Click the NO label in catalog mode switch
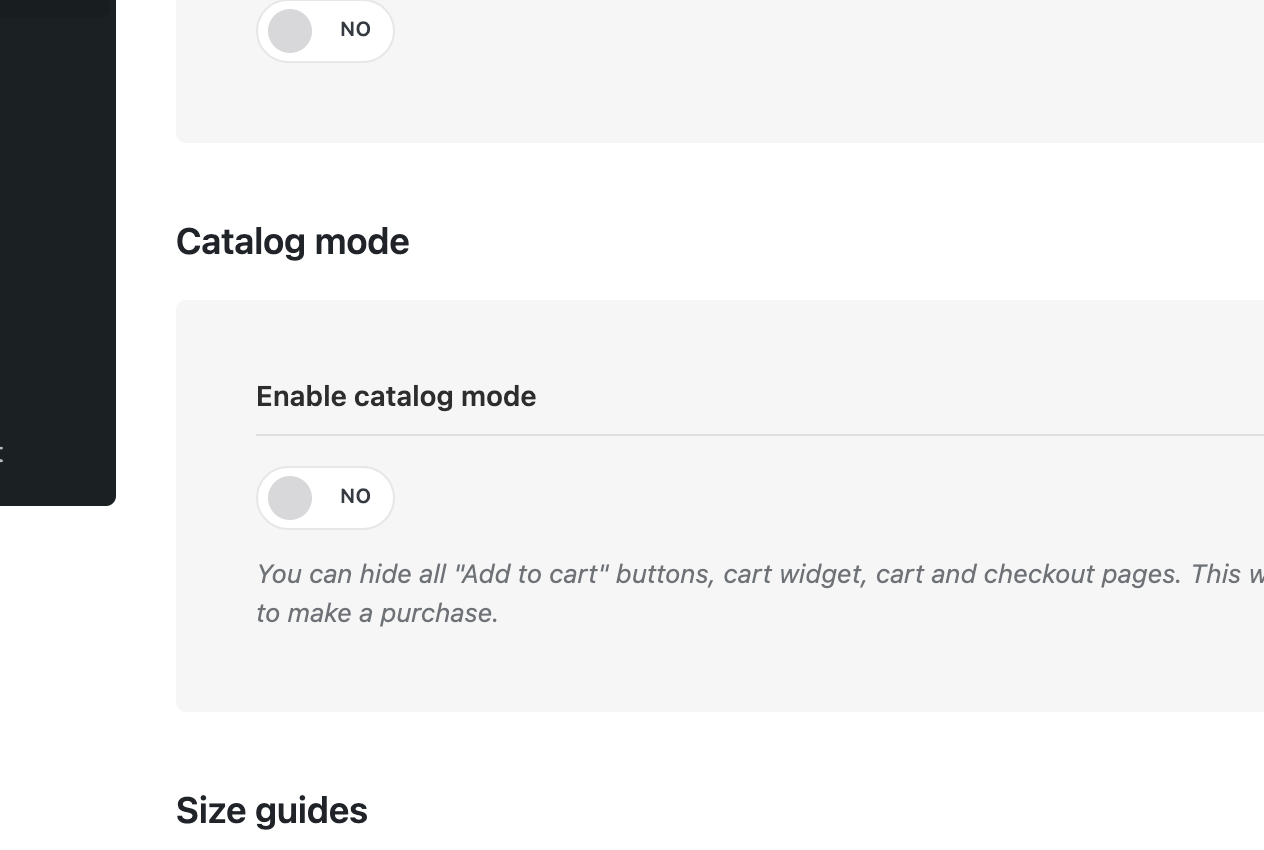Image resolution: width=1264 pixels, height=850 pixels. point(355,497)
